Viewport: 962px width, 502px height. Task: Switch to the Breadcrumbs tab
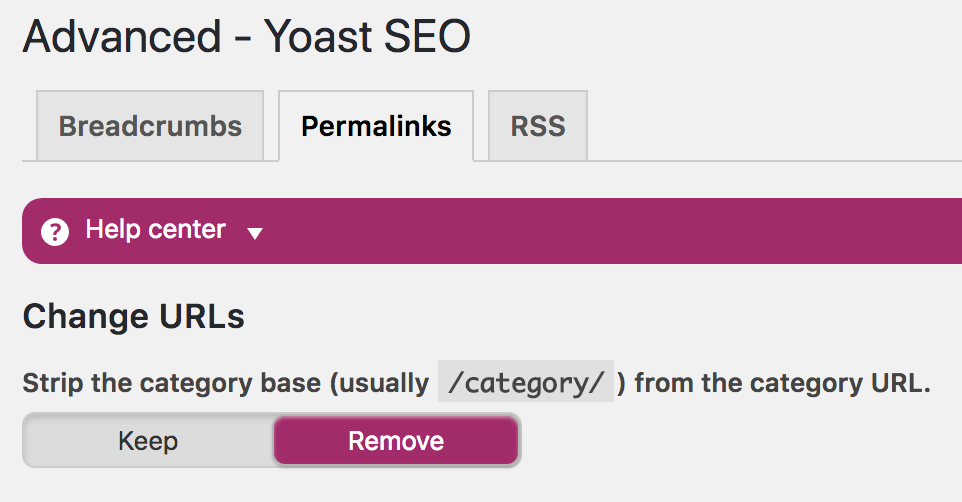(x=150, y=126)
